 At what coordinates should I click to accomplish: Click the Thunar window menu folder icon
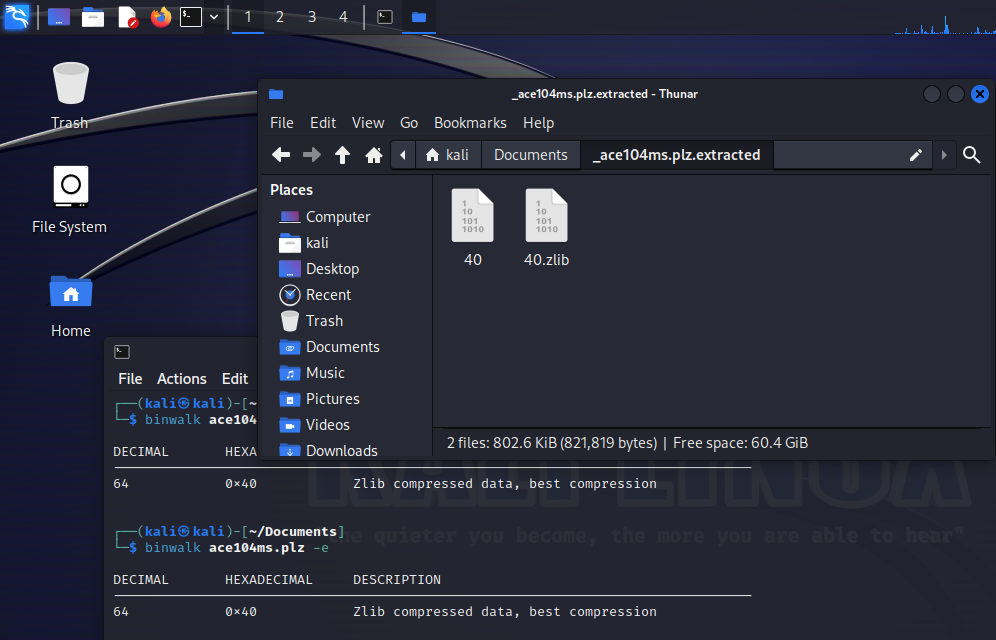coord(276,94)
